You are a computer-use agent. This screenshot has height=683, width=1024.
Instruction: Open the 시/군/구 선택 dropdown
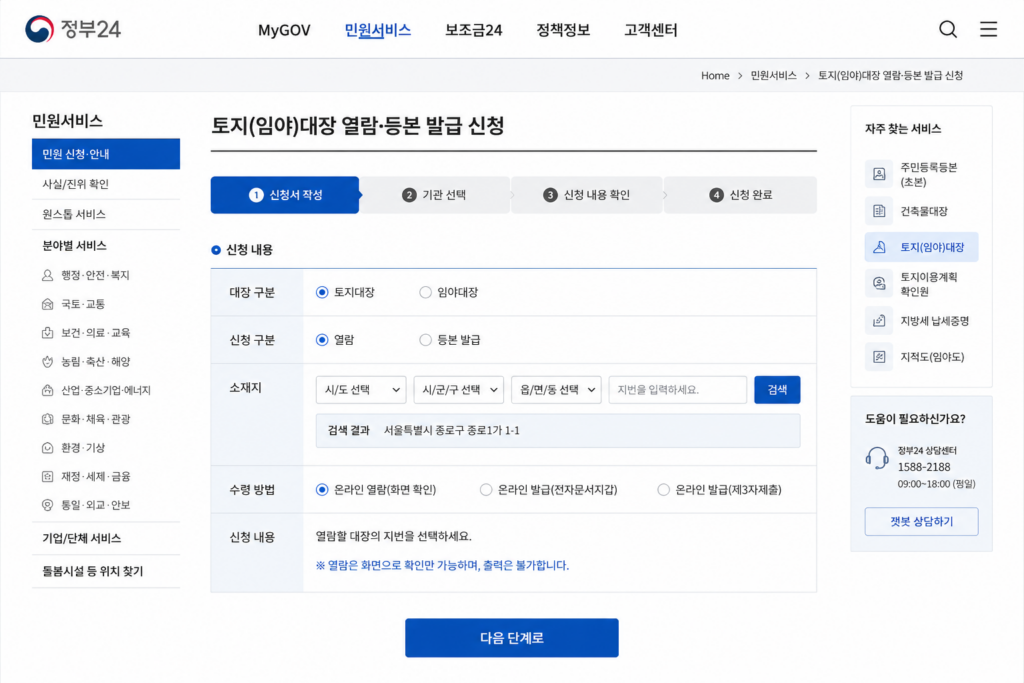coord(458,390)
